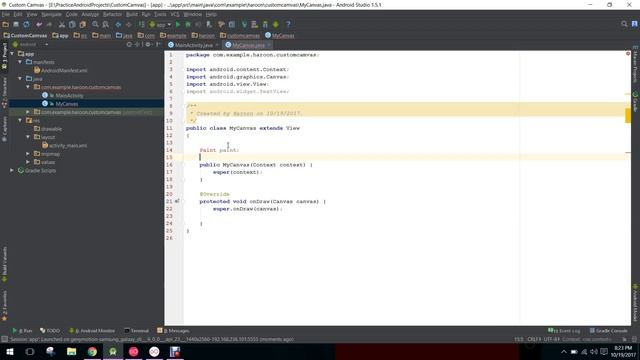640x360 pixels.
Task: Click the navigate Back arrow icon
Action: 118,24
